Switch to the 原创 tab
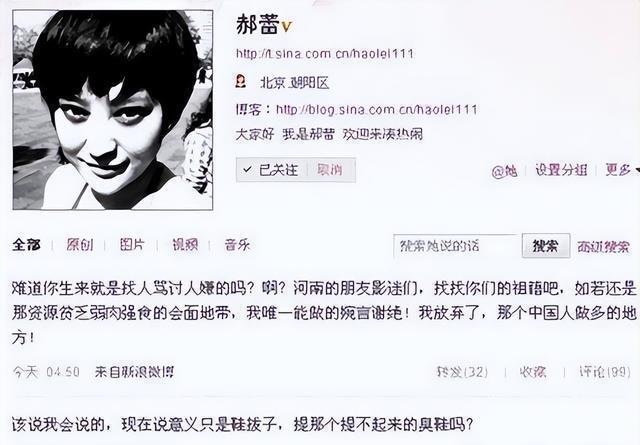This screenshot has height=445, width=640. click(80, 245)
